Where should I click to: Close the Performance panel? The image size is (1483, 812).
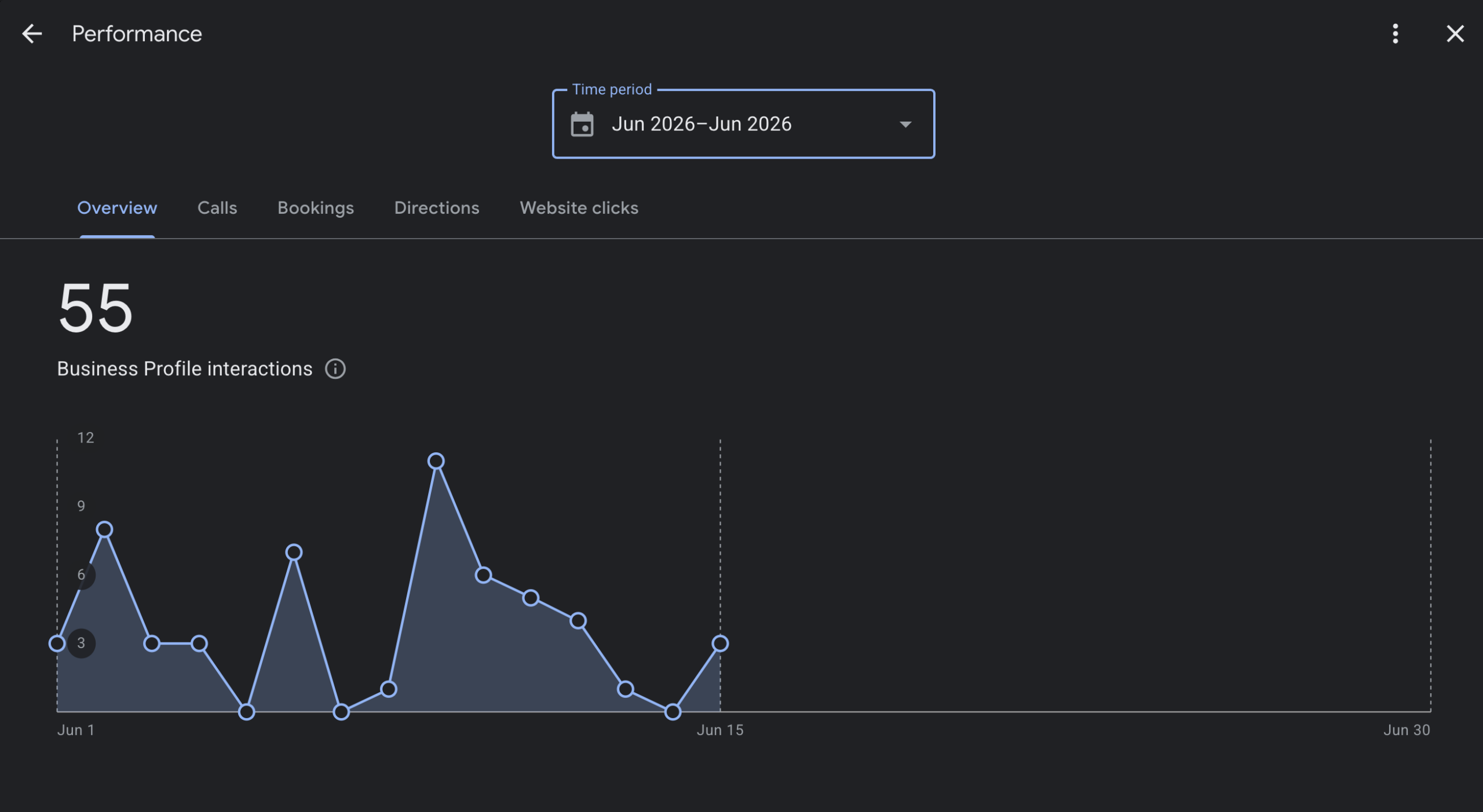tap(1455, 34)
